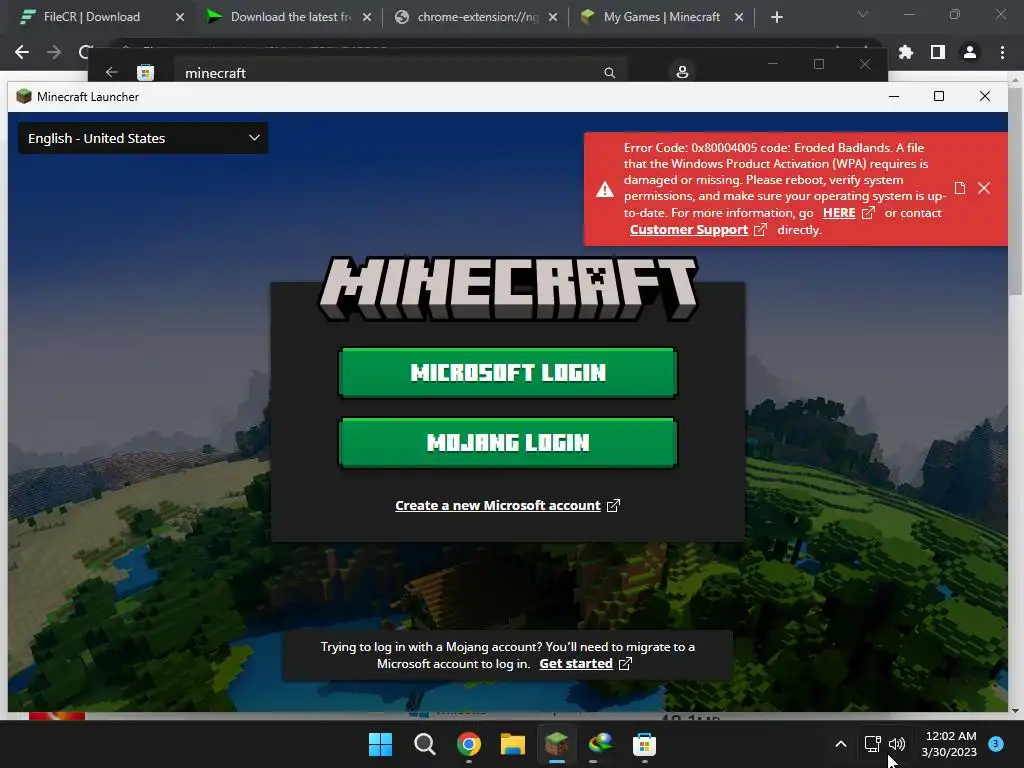Image resolution: width=1024 pixels, height=768 pixels.
Task: Click the Minecraft Launcher title bar icon
Action: [x=24, y=97]
